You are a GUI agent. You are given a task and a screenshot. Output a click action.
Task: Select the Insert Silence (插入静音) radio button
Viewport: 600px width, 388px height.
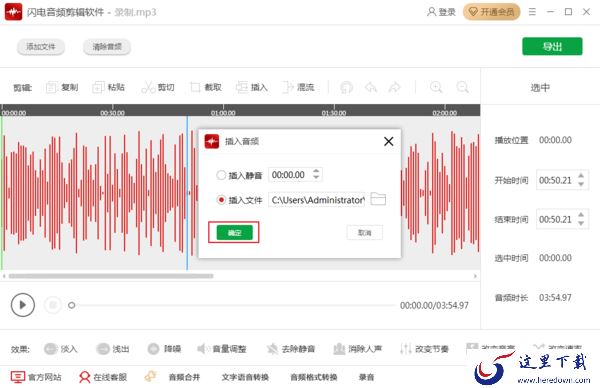point(221,175)
